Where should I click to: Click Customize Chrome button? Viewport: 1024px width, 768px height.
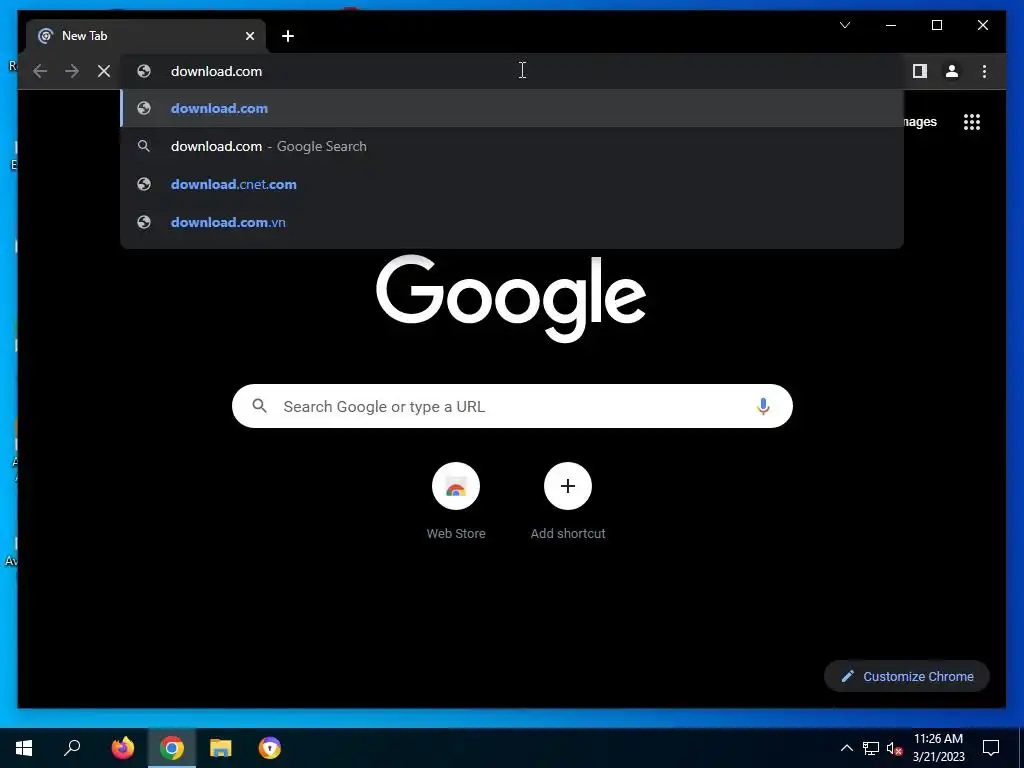[907, 677]
